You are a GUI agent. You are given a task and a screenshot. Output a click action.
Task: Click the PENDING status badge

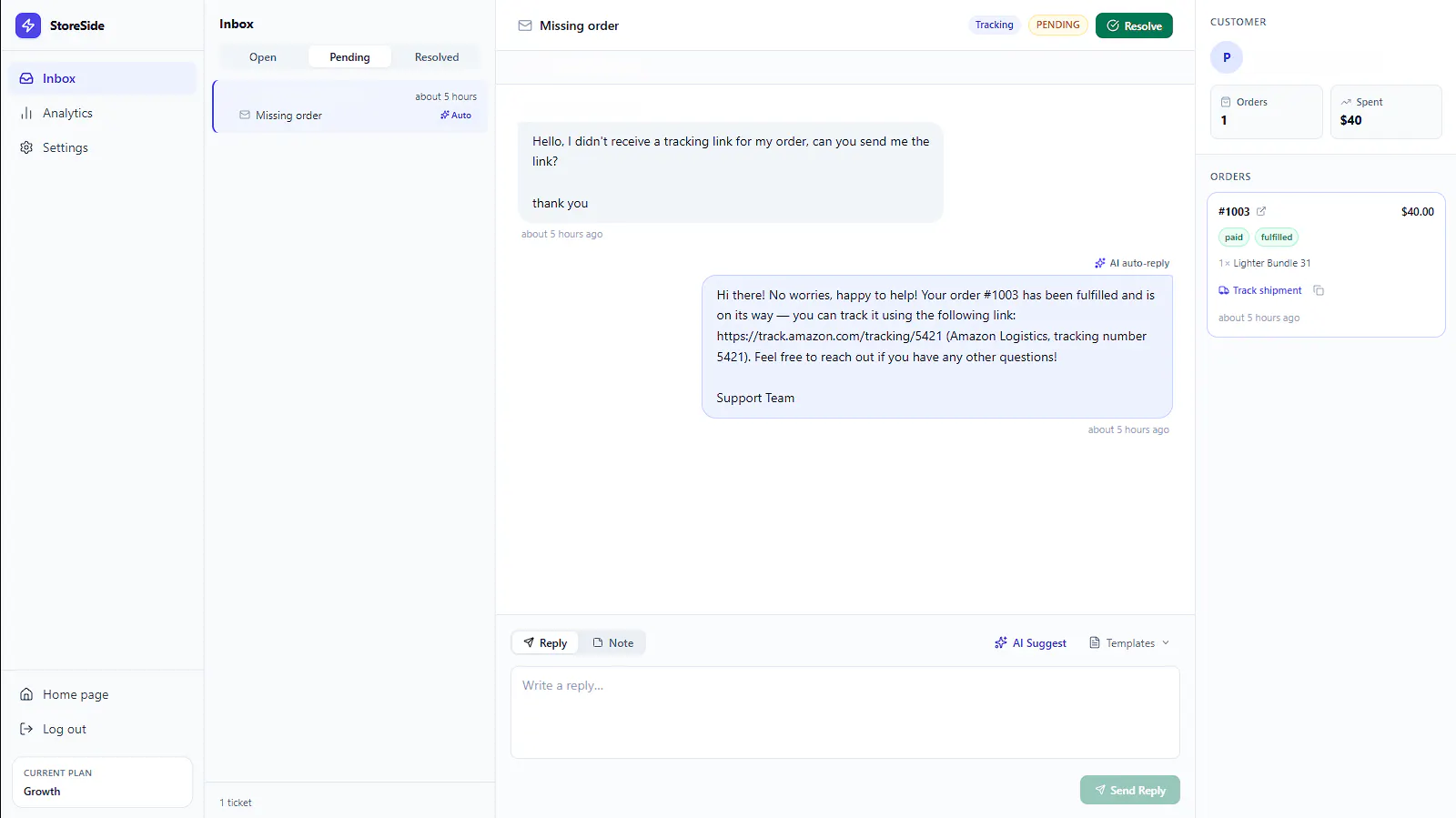(1057, 25)
